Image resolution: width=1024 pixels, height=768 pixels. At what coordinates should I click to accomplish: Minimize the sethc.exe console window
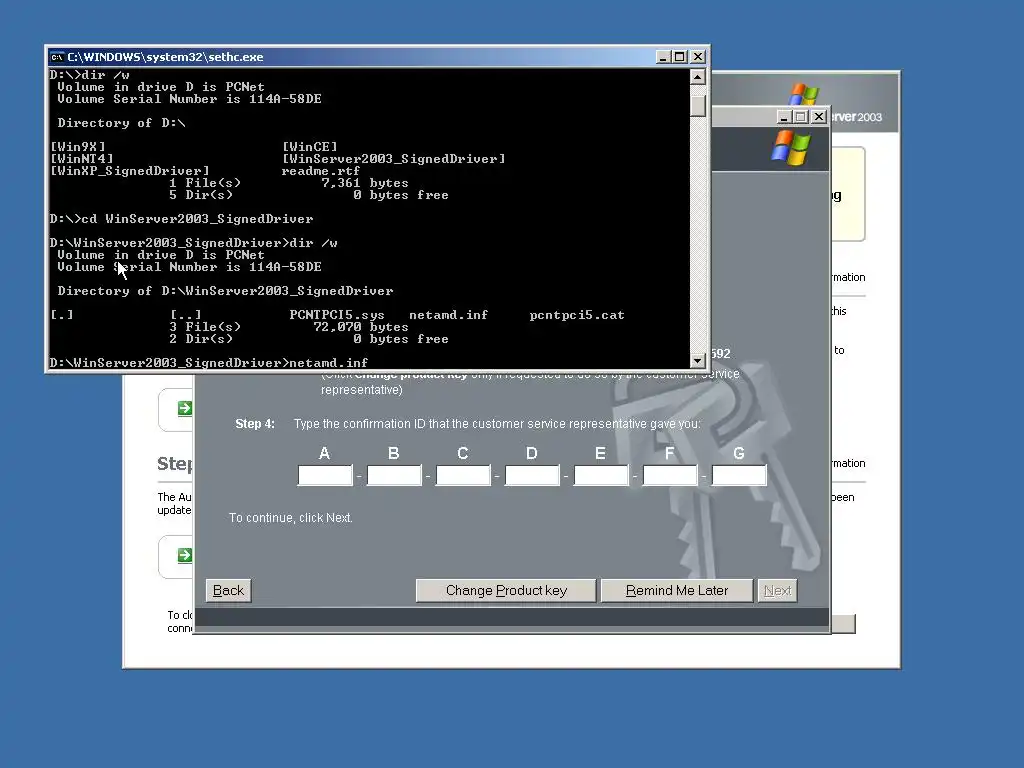663,57
